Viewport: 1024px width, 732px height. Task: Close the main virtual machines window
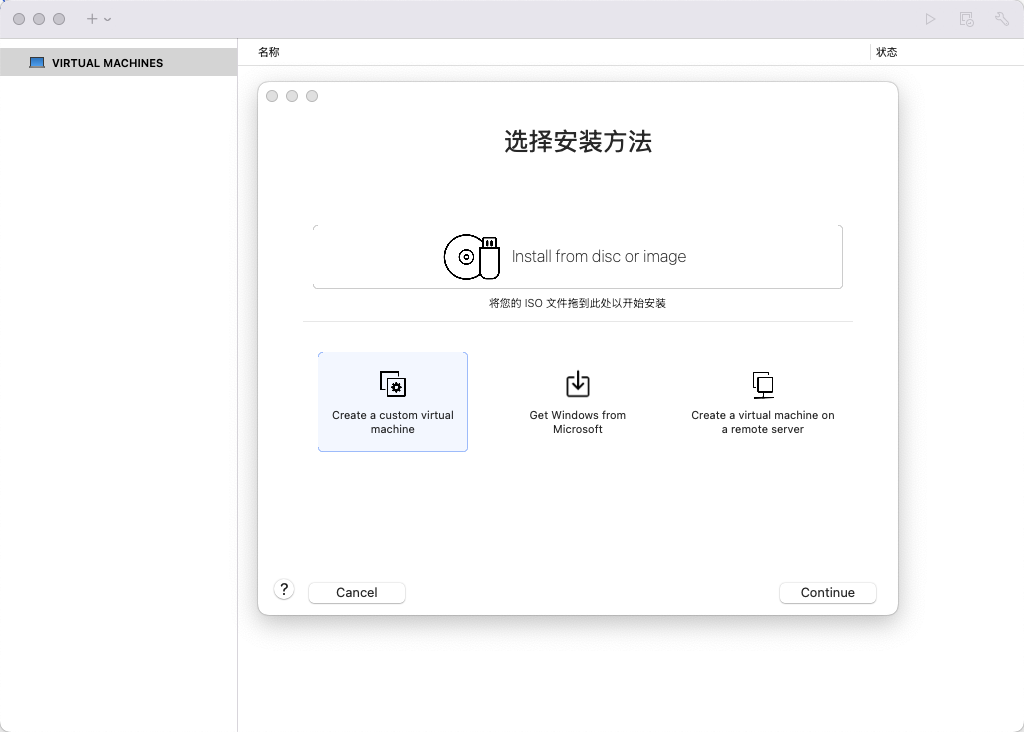coord(19,19)
